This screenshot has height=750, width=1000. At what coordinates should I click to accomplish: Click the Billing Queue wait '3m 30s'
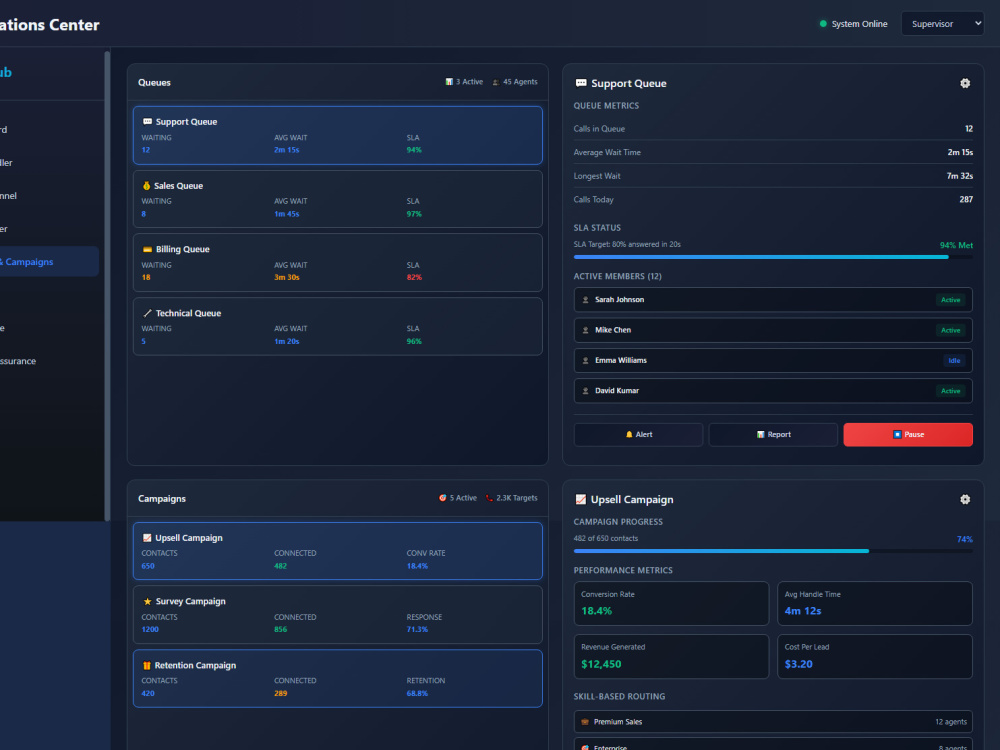[286, 277]
